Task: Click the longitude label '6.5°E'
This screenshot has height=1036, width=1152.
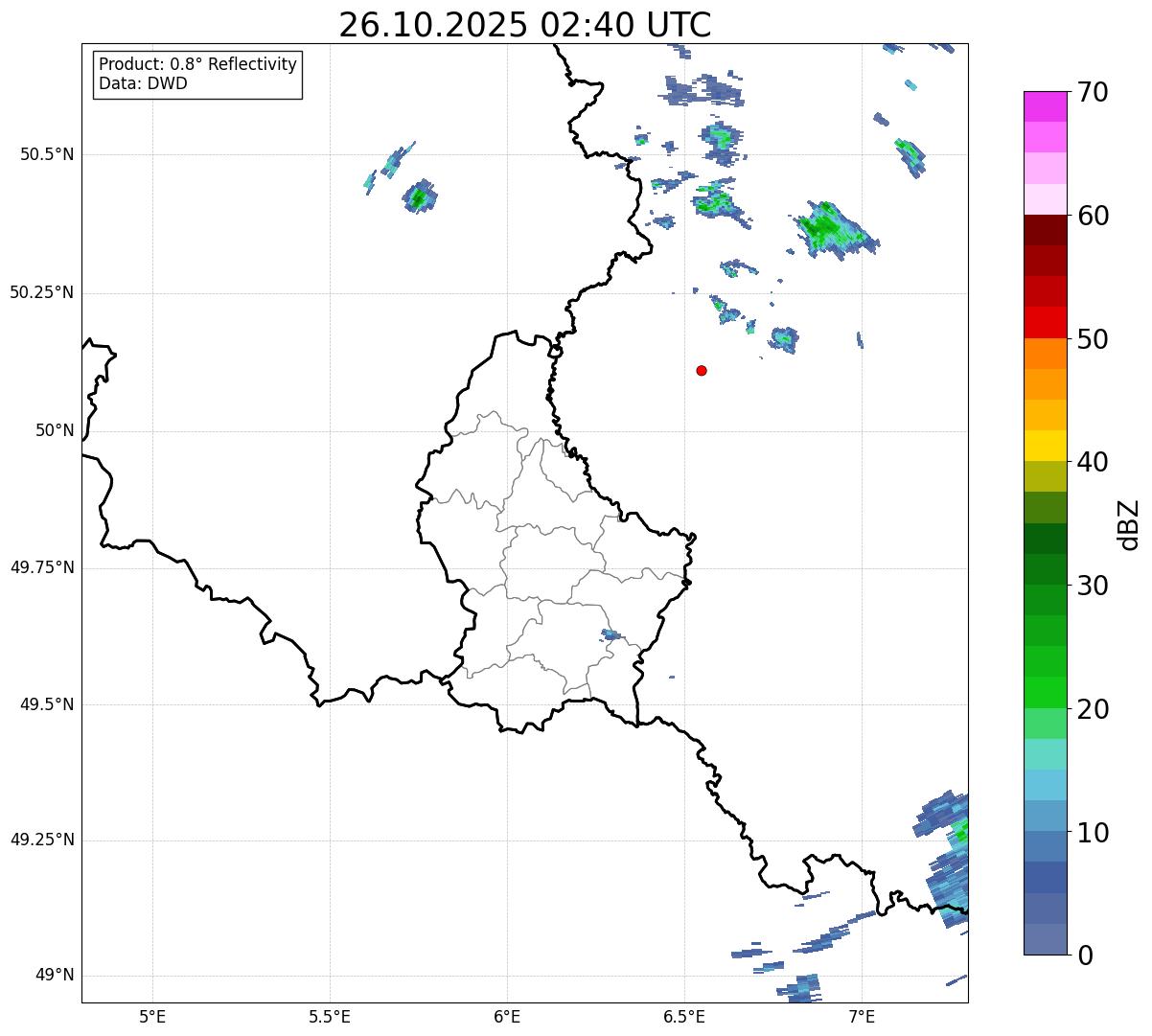Action: (684, 1016)
